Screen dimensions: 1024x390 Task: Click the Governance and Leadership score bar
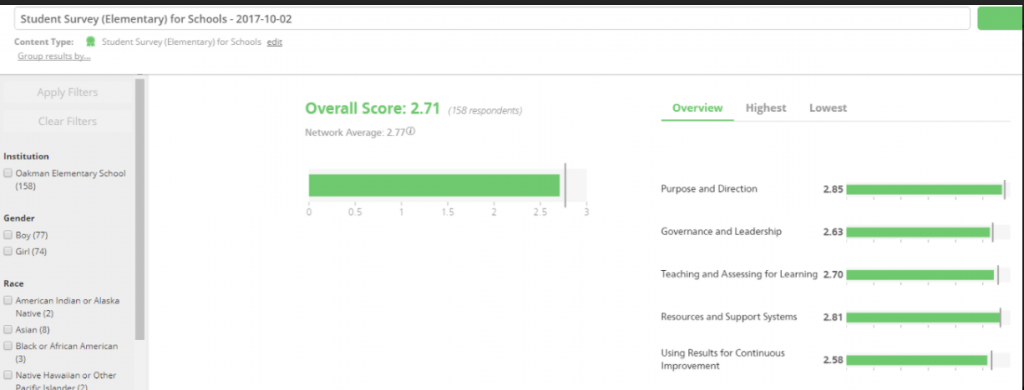point(918,232)
